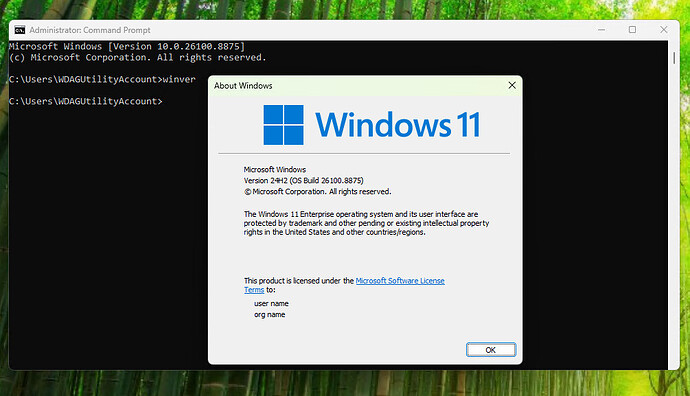Click the OK button in About Windows
The width and height of the screenshot is (690, 396).
pyautogui.click(x=491, y=350)
